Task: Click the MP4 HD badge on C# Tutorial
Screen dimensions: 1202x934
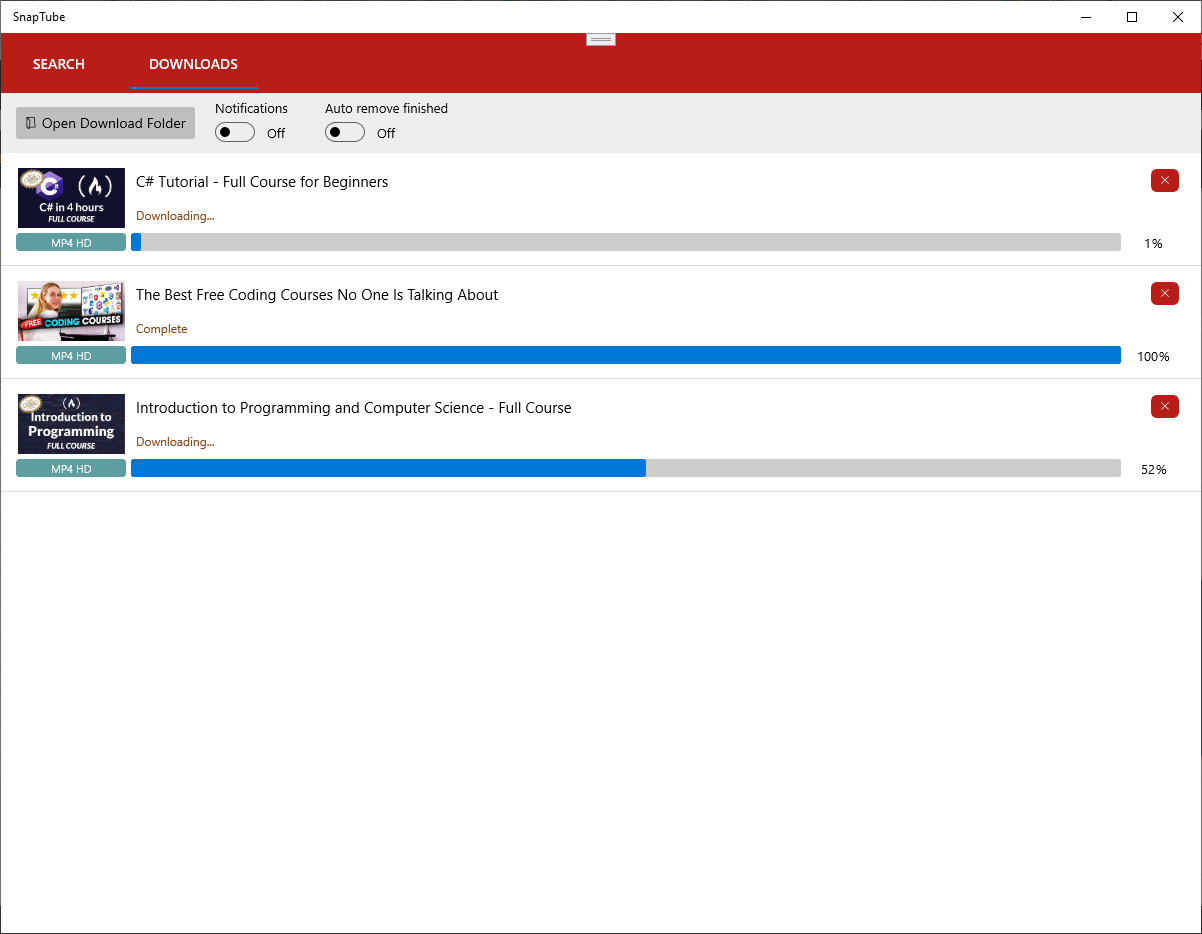Action: pyautogui.click(x=70, y=241)
